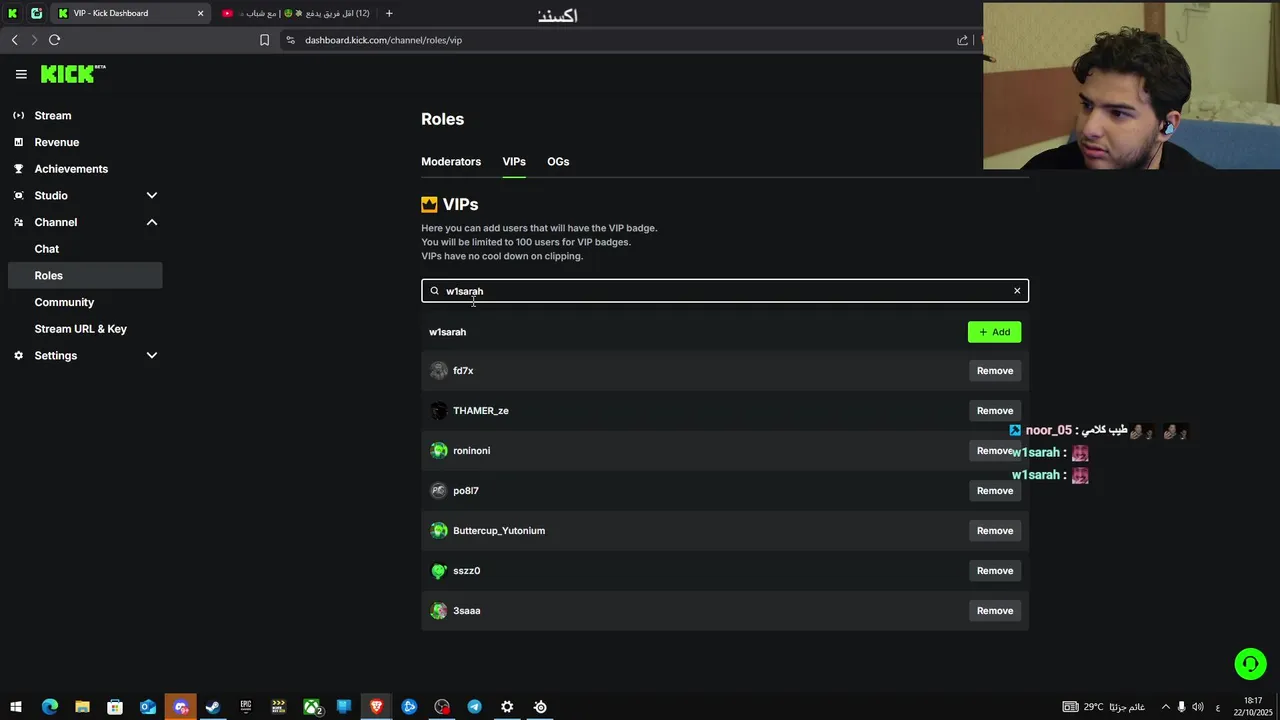
Task: Switch to Brave browser in taskbar
Action: 377,707
